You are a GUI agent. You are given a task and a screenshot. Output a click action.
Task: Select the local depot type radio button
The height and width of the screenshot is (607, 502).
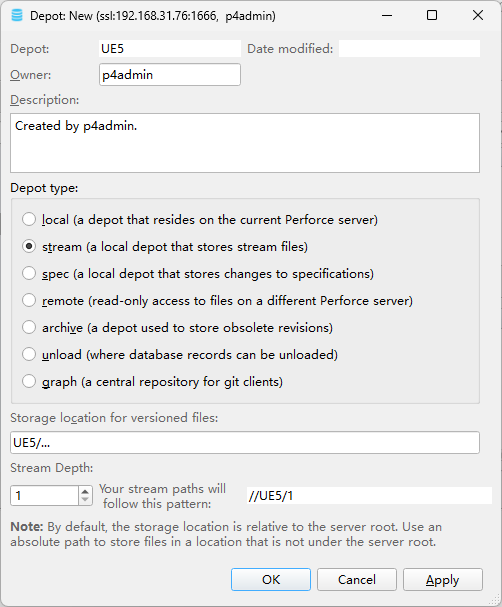[29, 219]
